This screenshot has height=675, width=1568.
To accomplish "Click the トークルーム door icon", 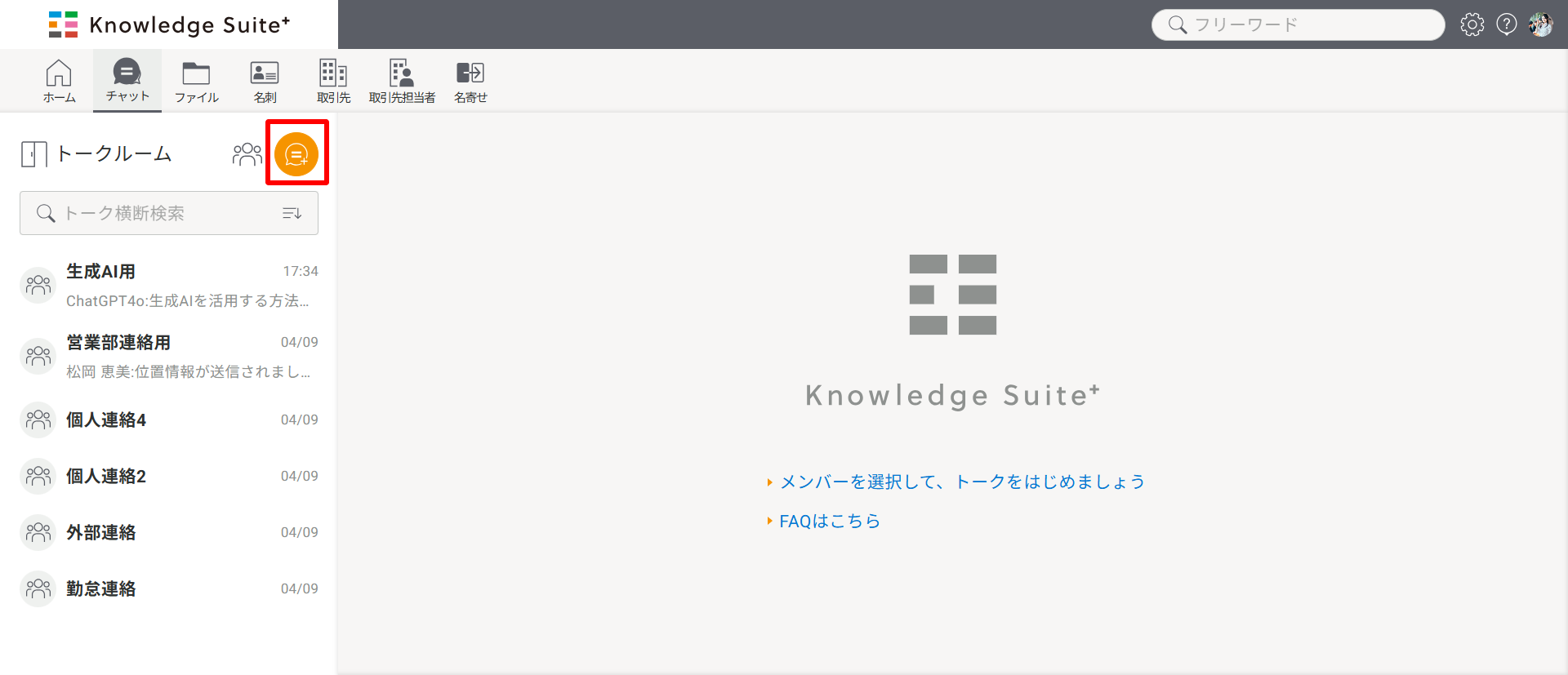I will (33, 153).
